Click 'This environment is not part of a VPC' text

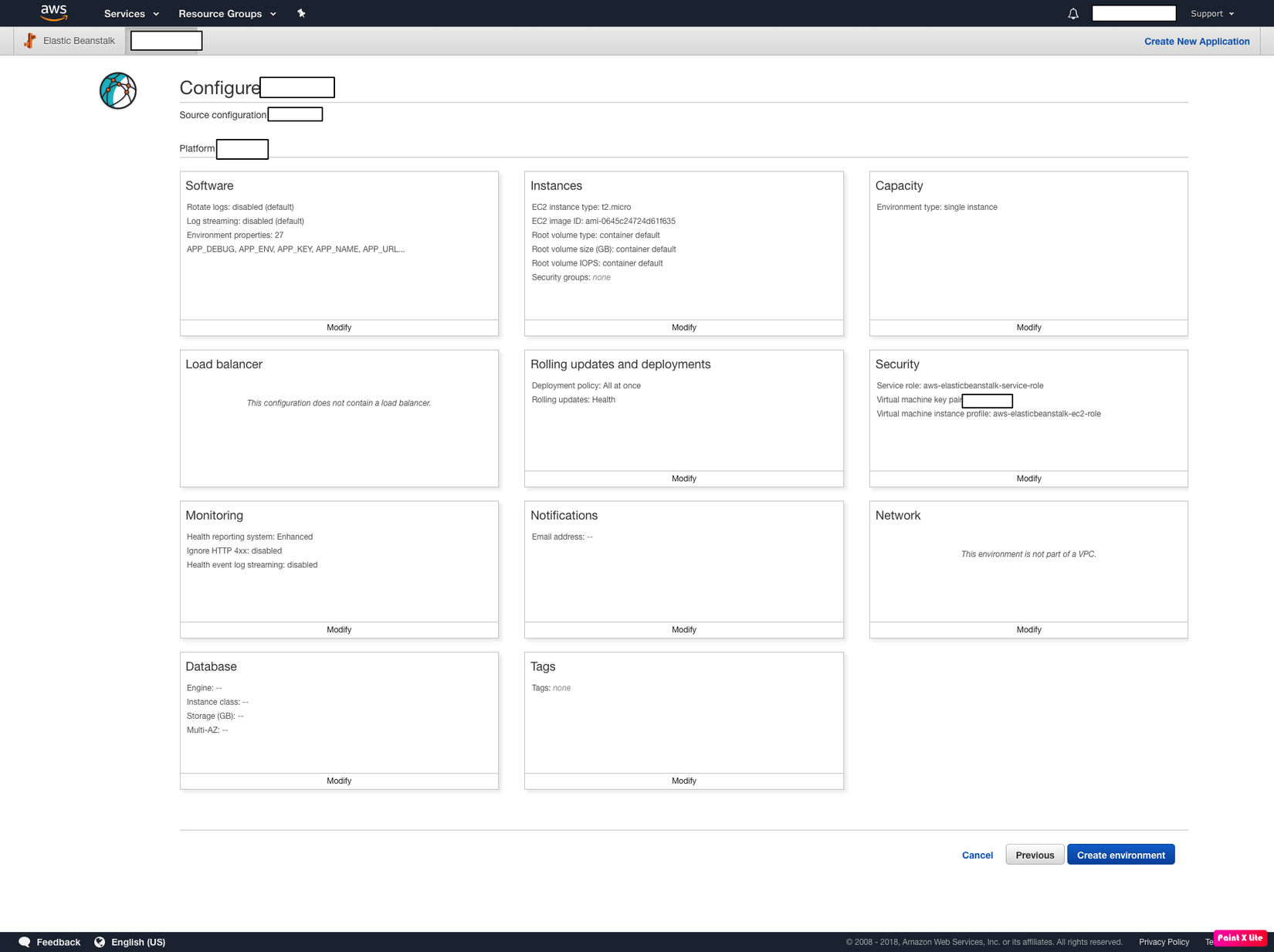1028,554
